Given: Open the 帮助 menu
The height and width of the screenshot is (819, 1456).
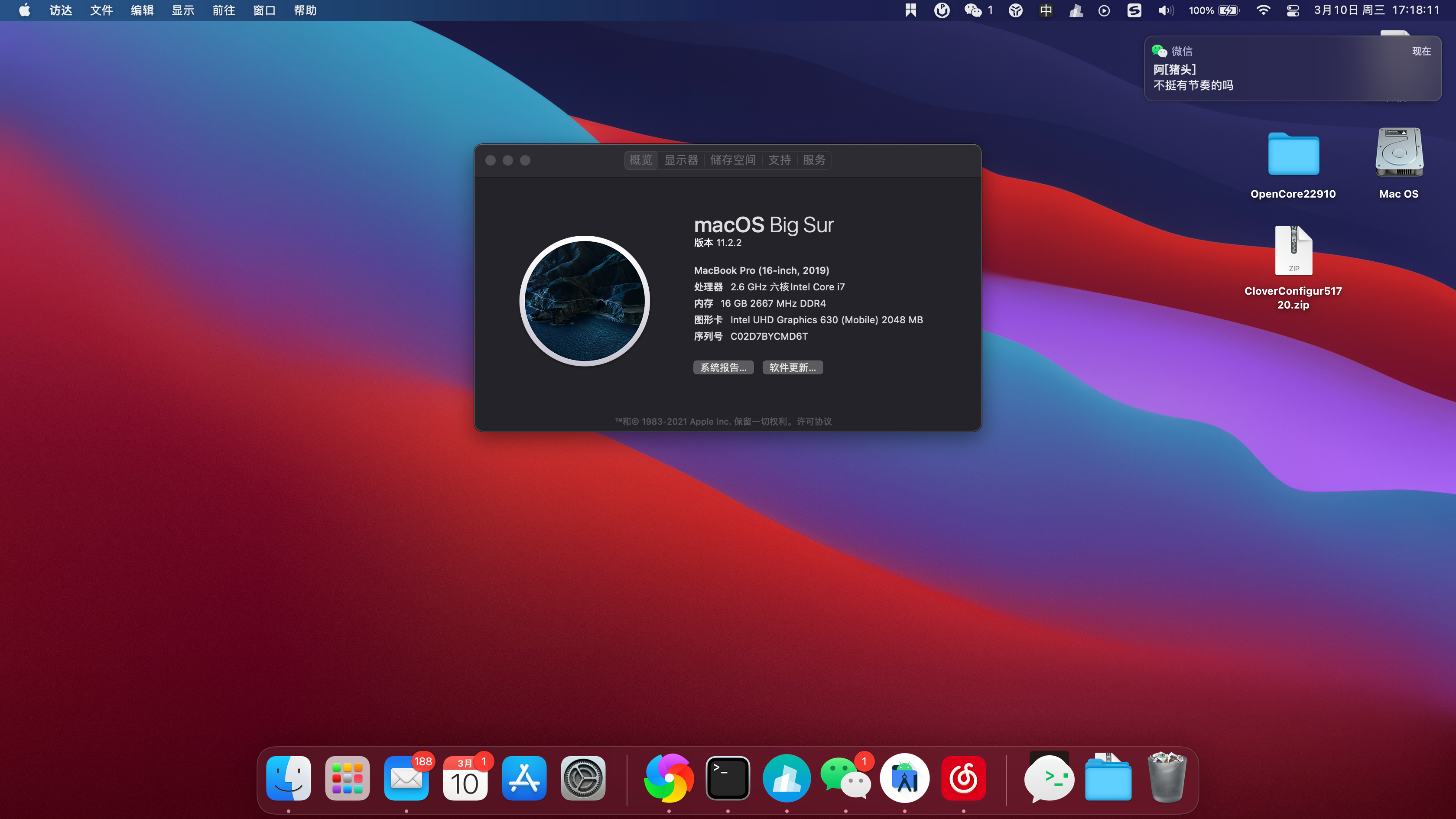Looking at the screenshot, I should pyautogui.click(x=305, y=10).
